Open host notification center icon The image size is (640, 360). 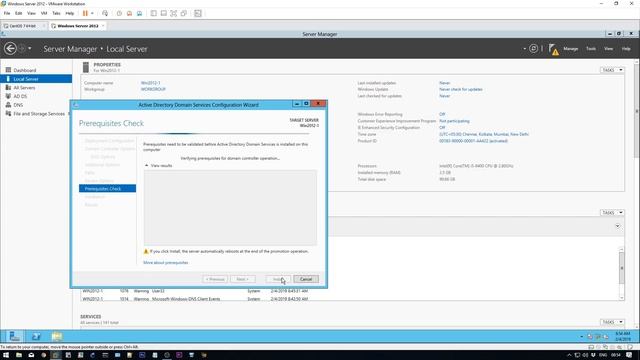[x=629, y=355]
